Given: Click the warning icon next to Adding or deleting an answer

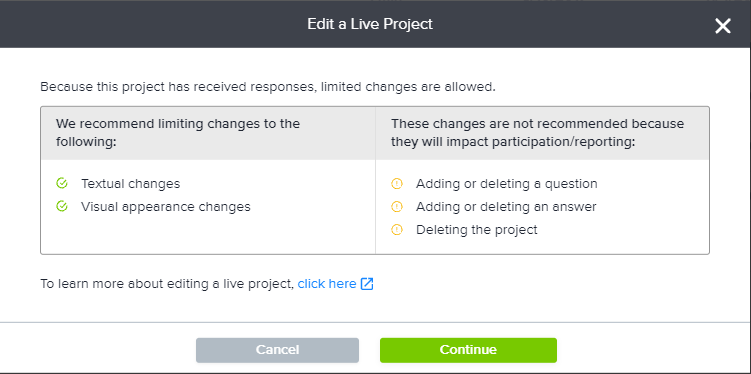Looking at the screenshot, I should pyautogui.click(x=397, y=206).
